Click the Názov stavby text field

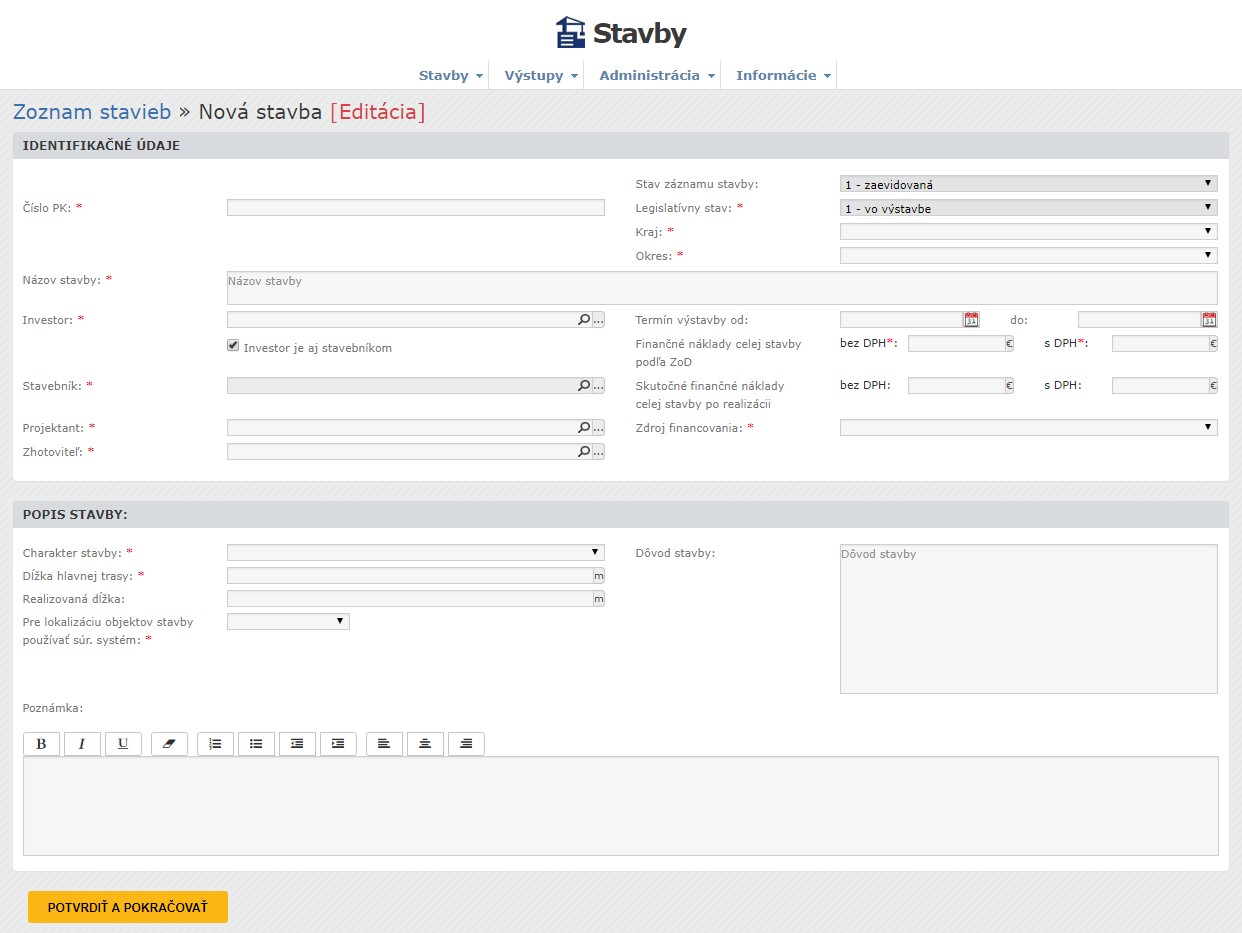coord(722,288)
